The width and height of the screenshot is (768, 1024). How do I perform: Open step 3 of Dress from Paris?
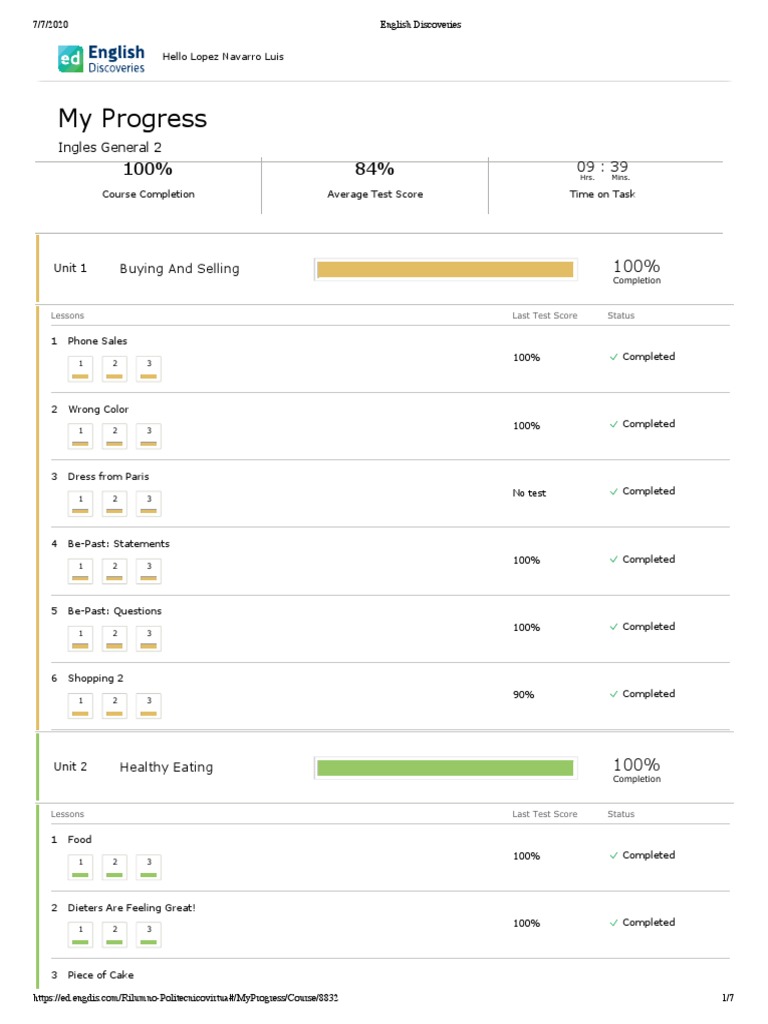148,503
